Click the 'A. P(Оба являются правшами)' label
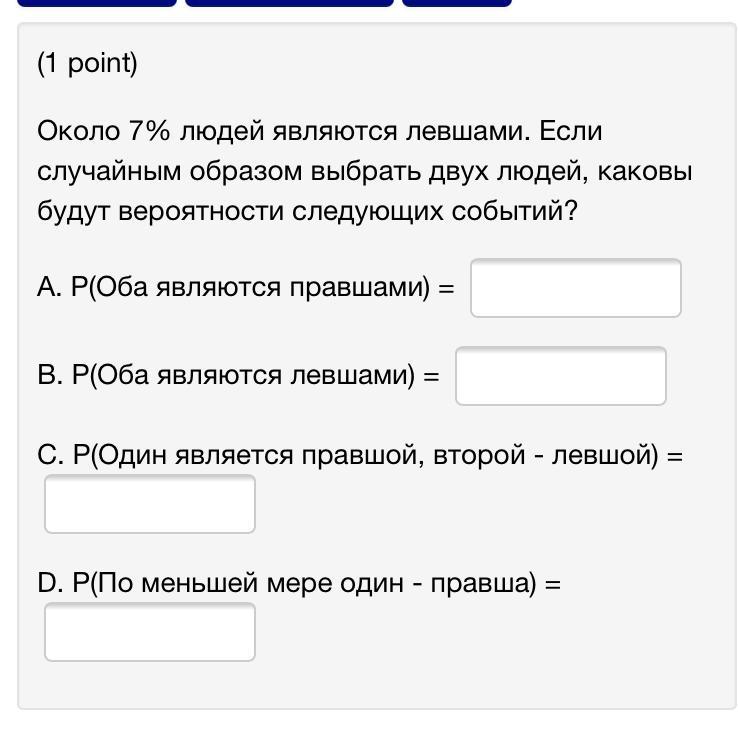The width and height of the screenshot is (738, 738). click(x=233, y=287)
